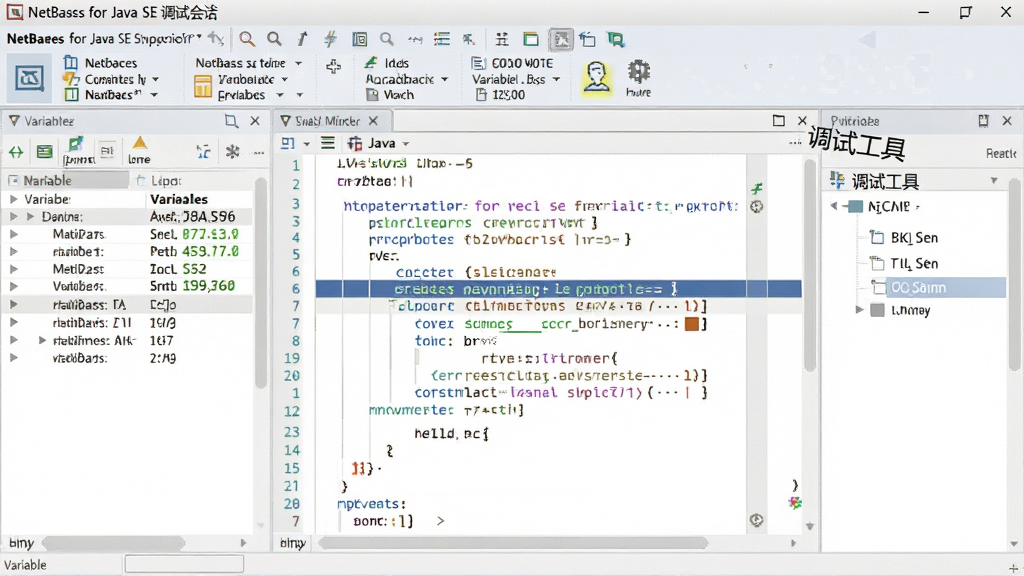The width and height of the screenshot is (1024, 576).
Task: Open the 'Comantes ly' dropdown arrow
Action: [x=155, y=79]
